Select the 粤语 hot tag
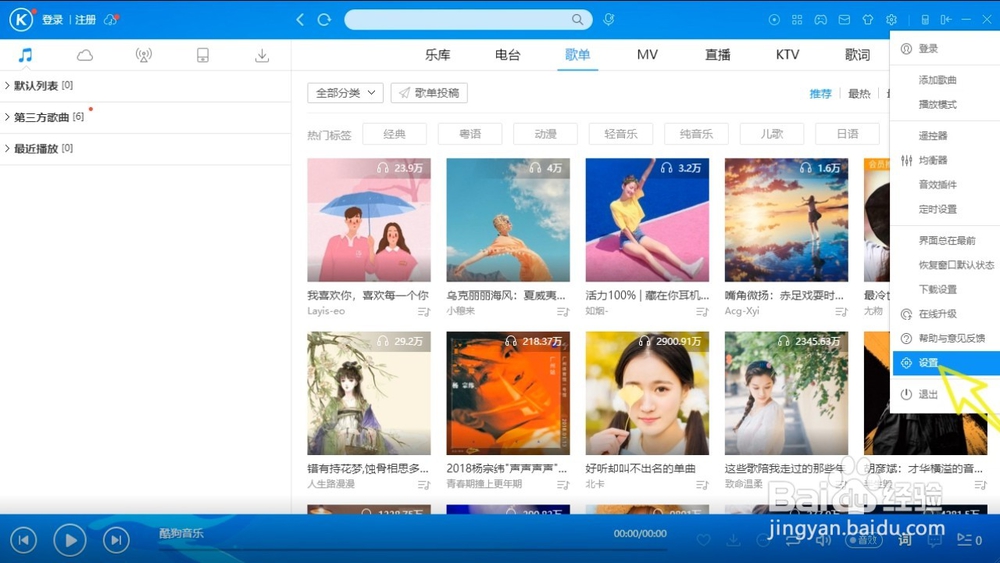Screen dimensions: 1000x563 (470, 134)
